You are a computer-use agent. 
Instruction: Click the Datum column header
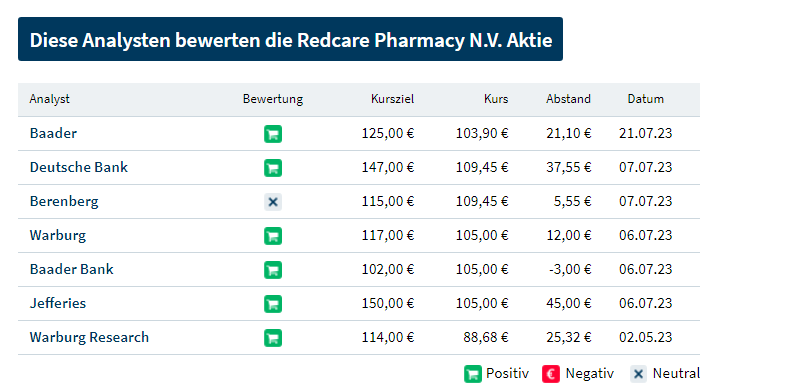(x=646, y=99)
